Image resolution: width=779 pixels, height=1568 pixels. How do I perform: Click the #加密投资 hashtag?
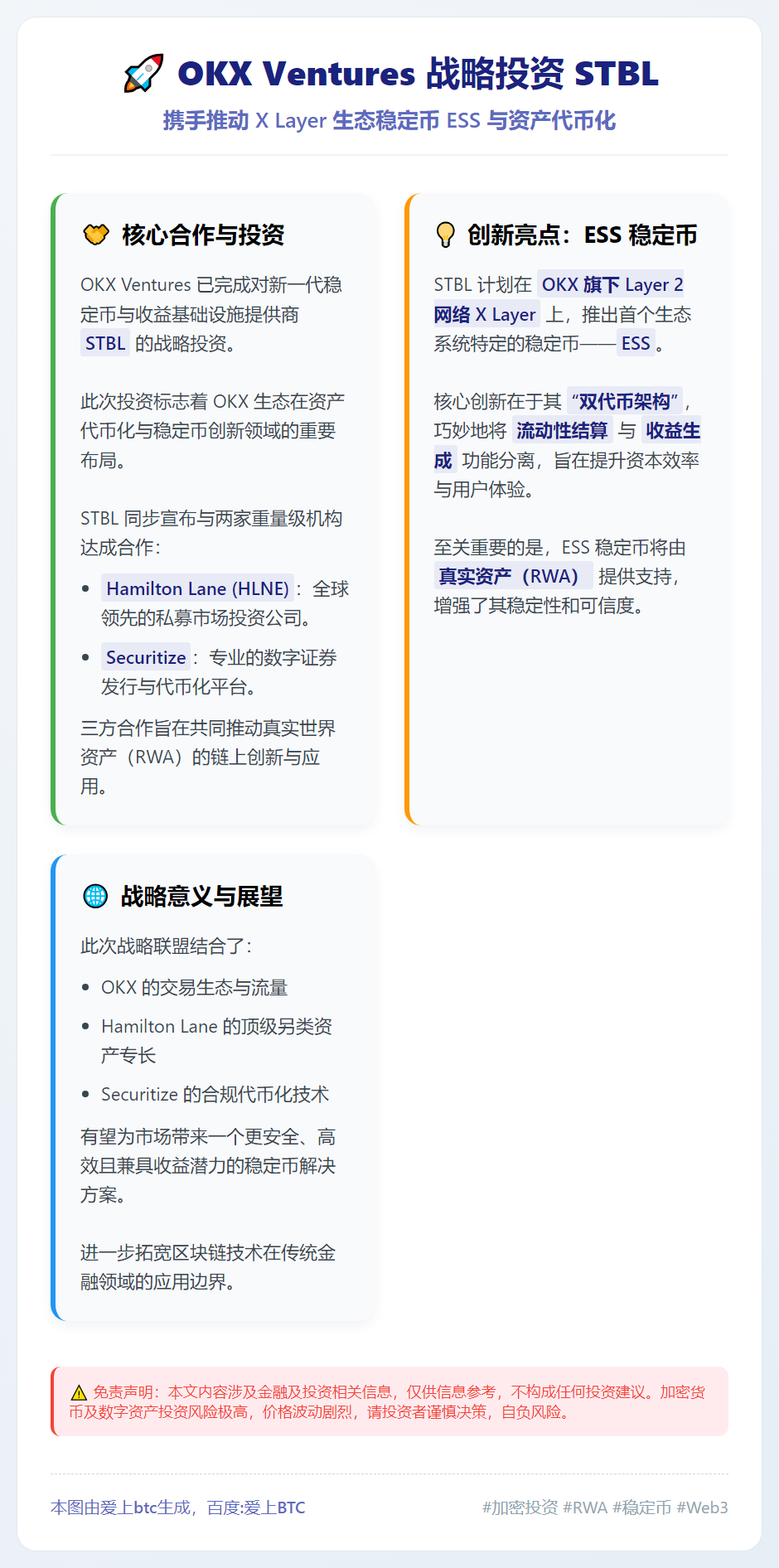pos(520,1508)
